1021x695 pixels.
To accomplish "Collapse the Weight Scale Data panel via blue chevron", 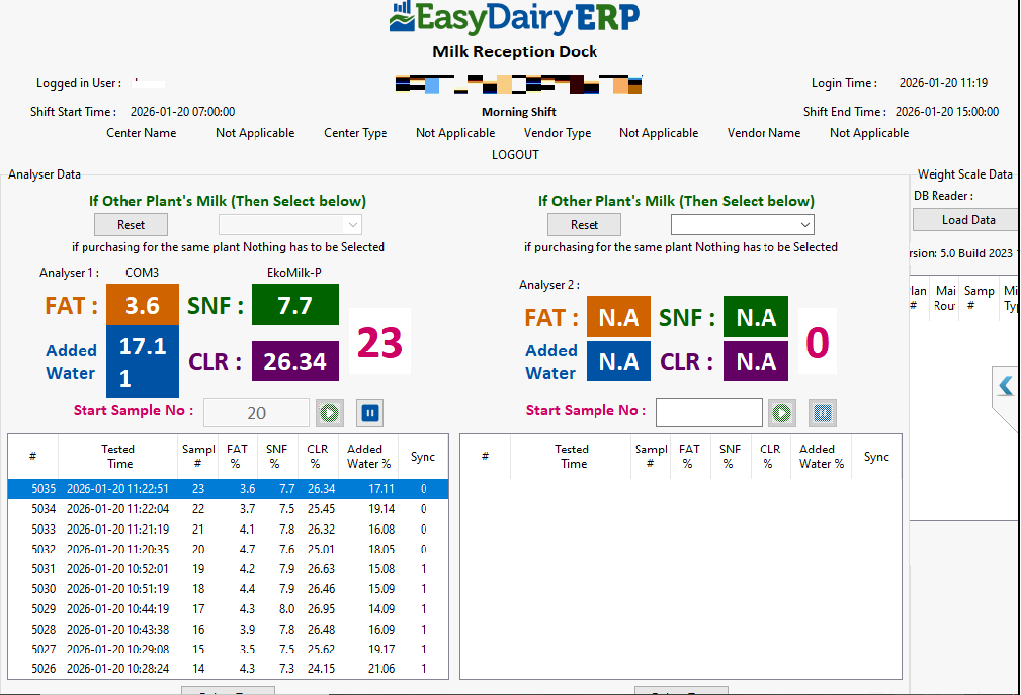I will tap(1008, 384).
